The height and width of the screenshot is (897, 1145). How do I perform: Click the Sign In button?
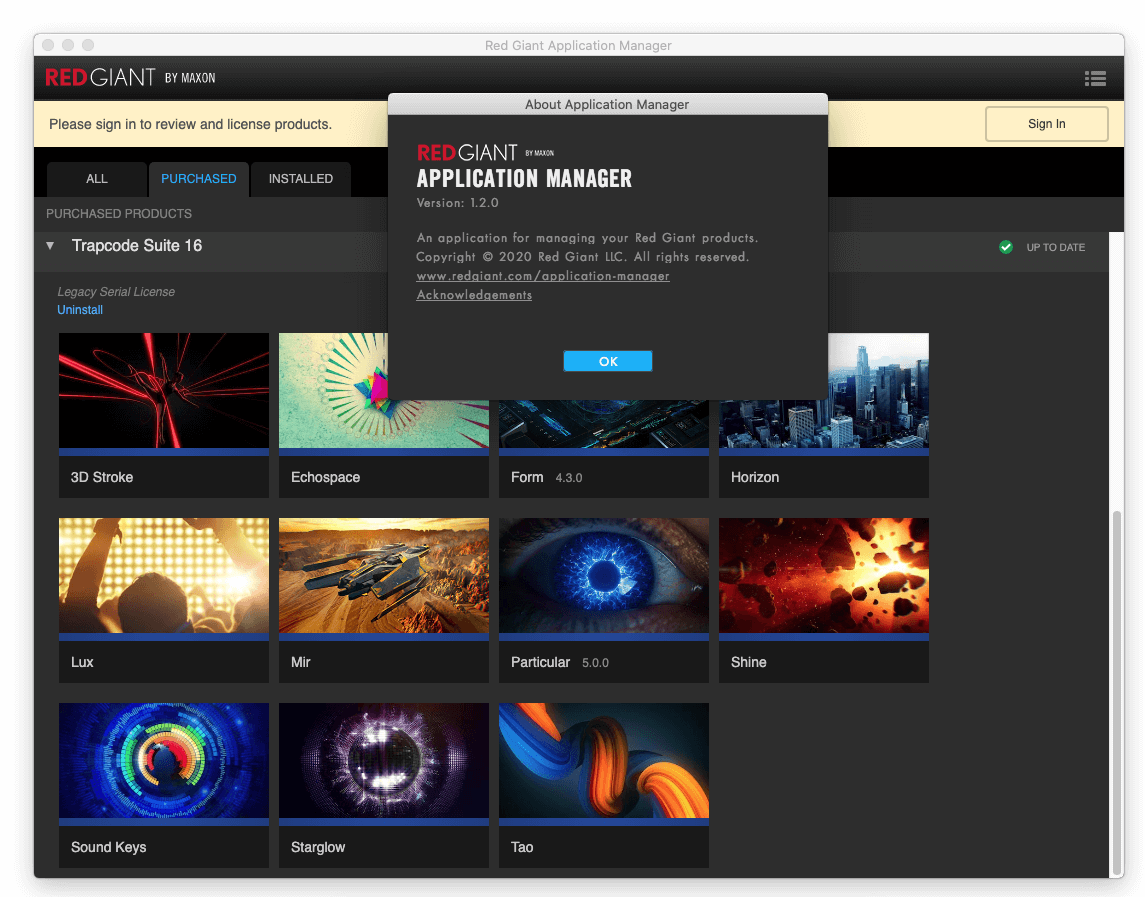[x=1046, y=123]
